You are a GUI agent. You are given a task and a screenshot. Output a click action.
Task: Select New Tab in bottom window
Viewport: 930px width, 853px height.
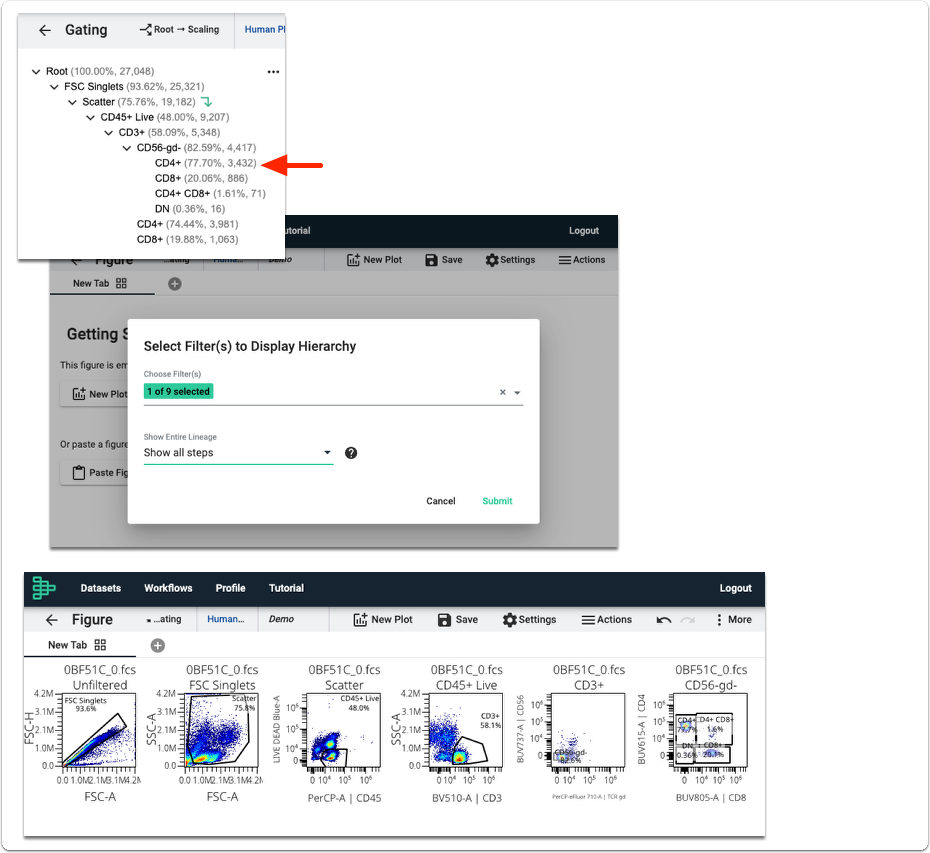point(68,645)
